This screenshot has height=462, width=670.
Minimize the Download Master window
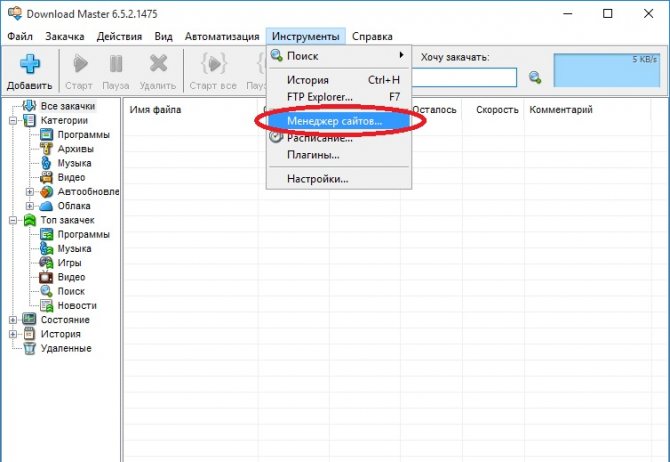pyautogui.click(x=567, y=14)
